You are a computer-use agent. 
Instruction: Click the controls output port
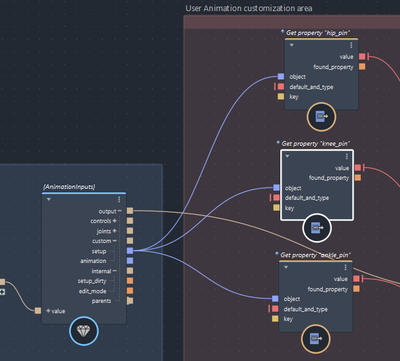click(x=130, y=221)
